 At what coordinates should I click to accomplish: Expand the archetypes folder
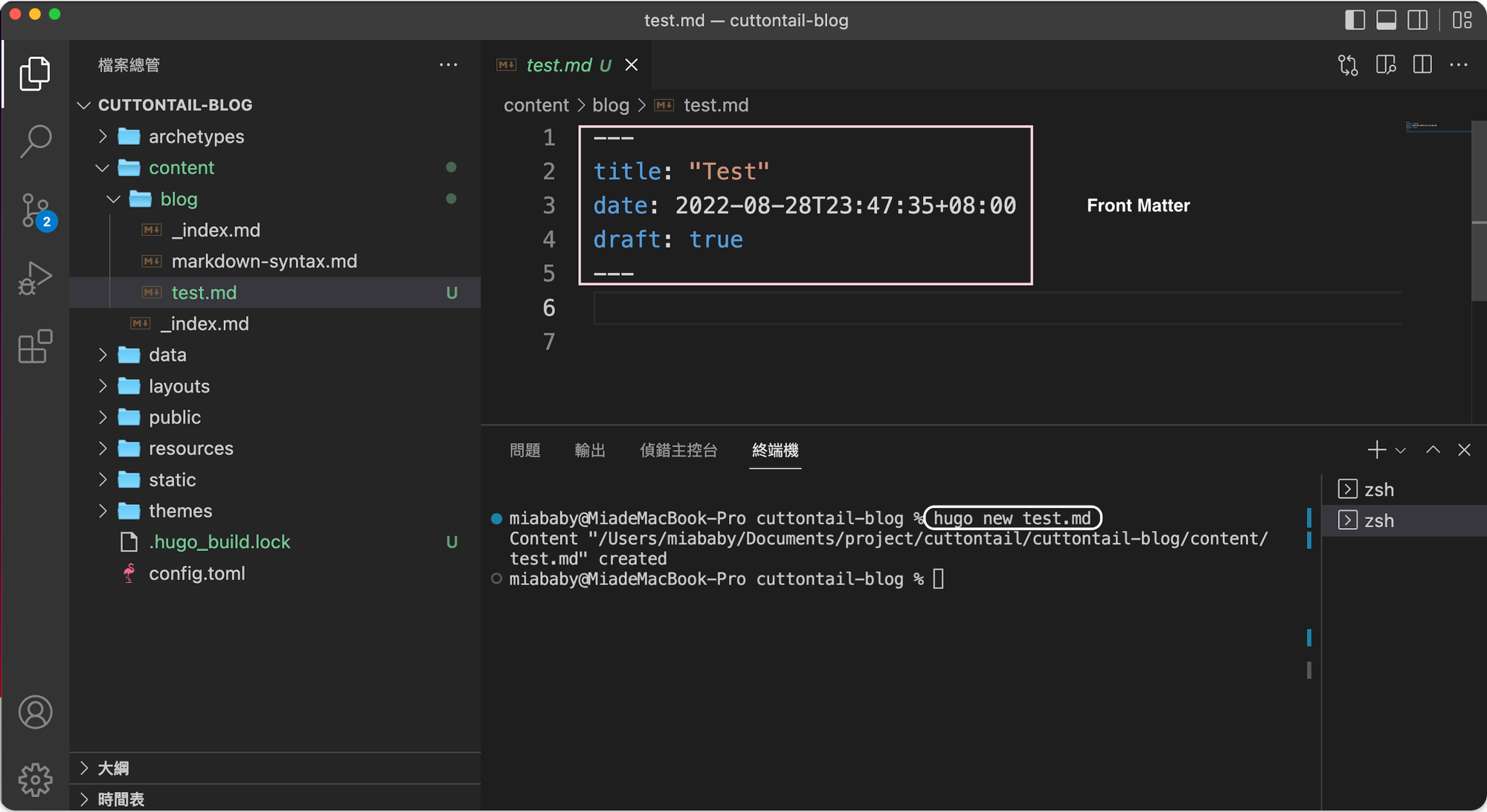(x=196, y=137)
